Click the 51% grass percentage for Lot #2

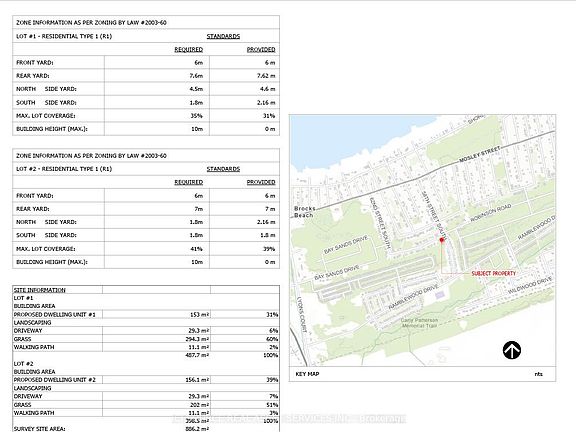tap(272, 404)
